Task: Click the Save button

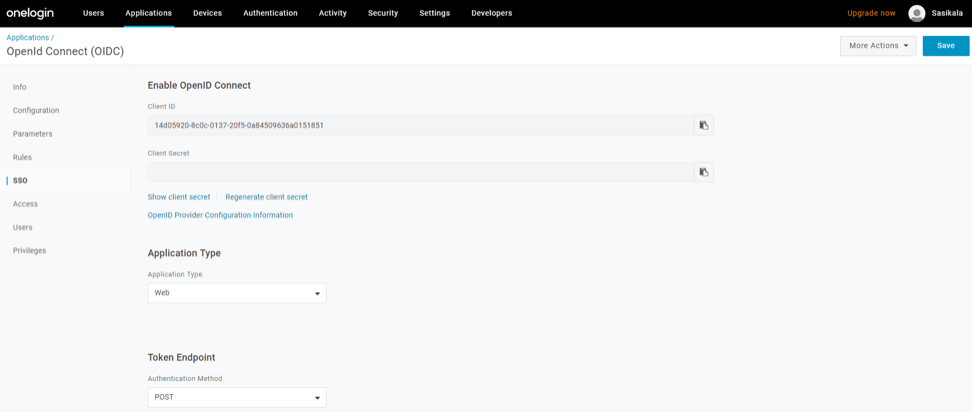Action: (x=945, y=46)
